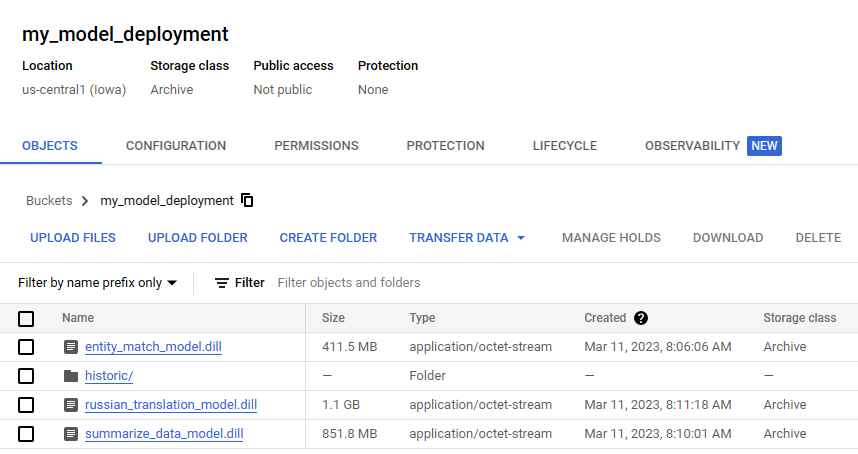Click the file icon of summarize_data_model.dill

tap(70, 434)
